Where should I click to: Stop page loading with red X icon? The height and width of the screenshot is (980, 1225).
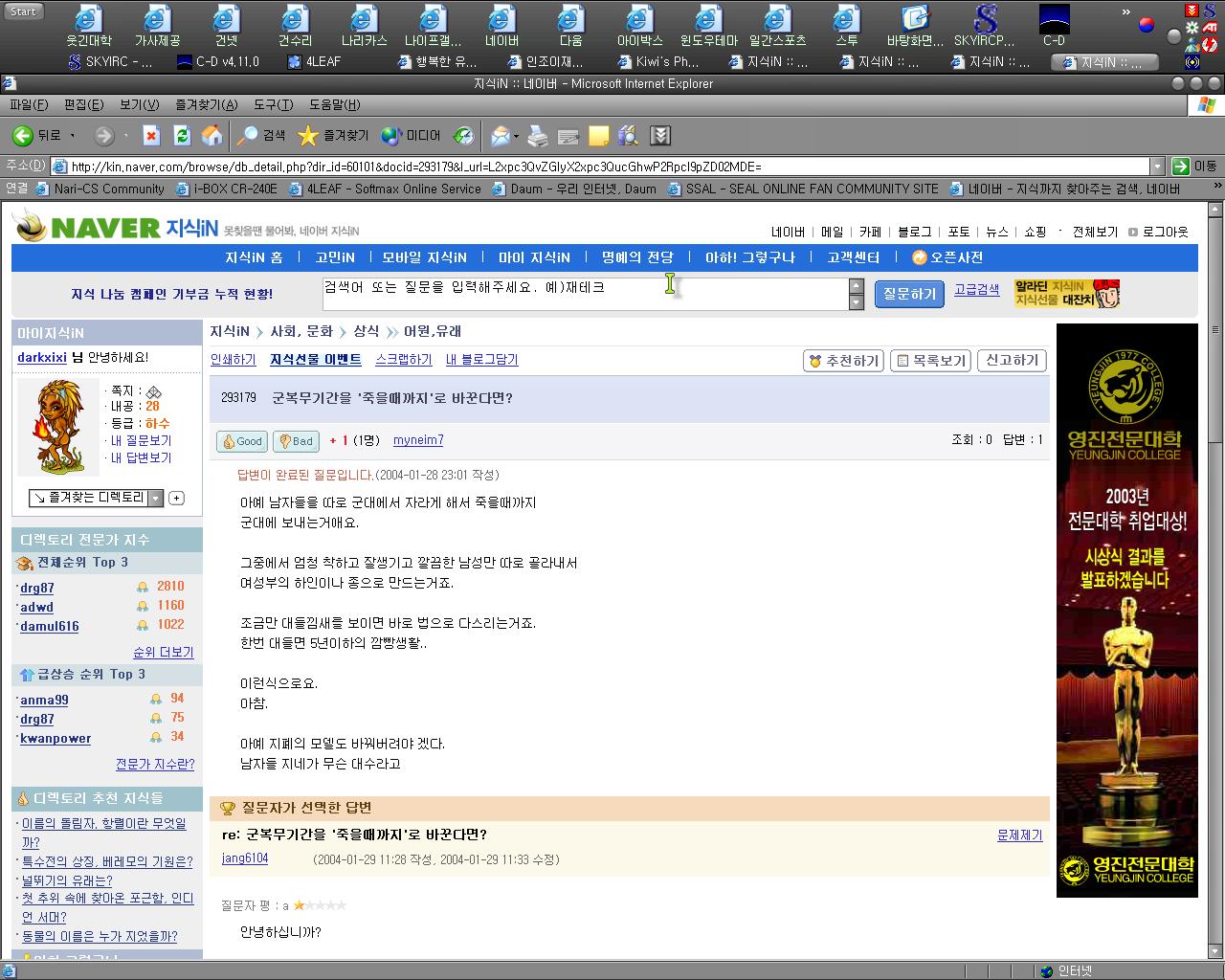tap(151, 136)
